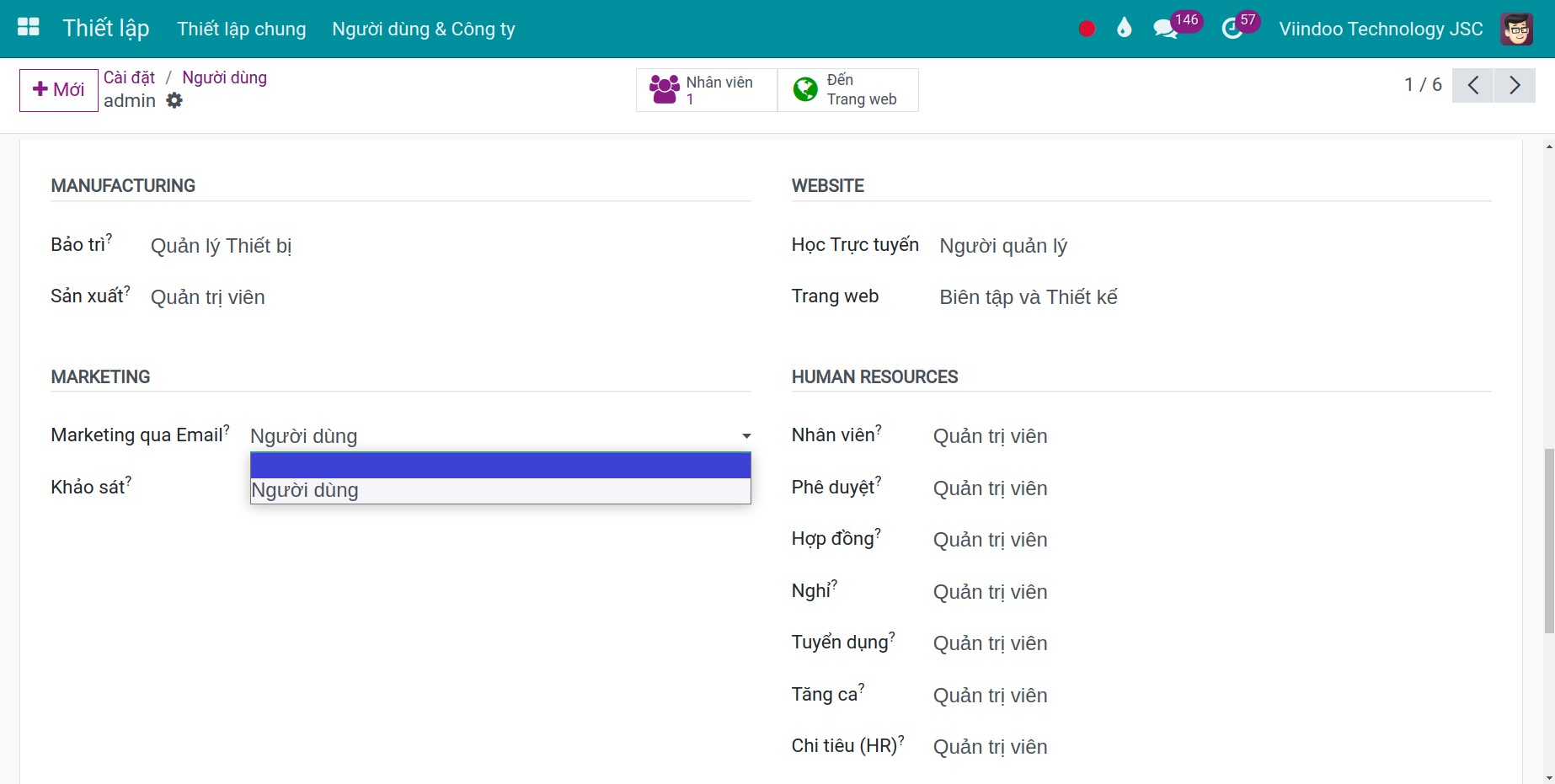Click the water droplet icon in header

click(x=1124, y=29)
